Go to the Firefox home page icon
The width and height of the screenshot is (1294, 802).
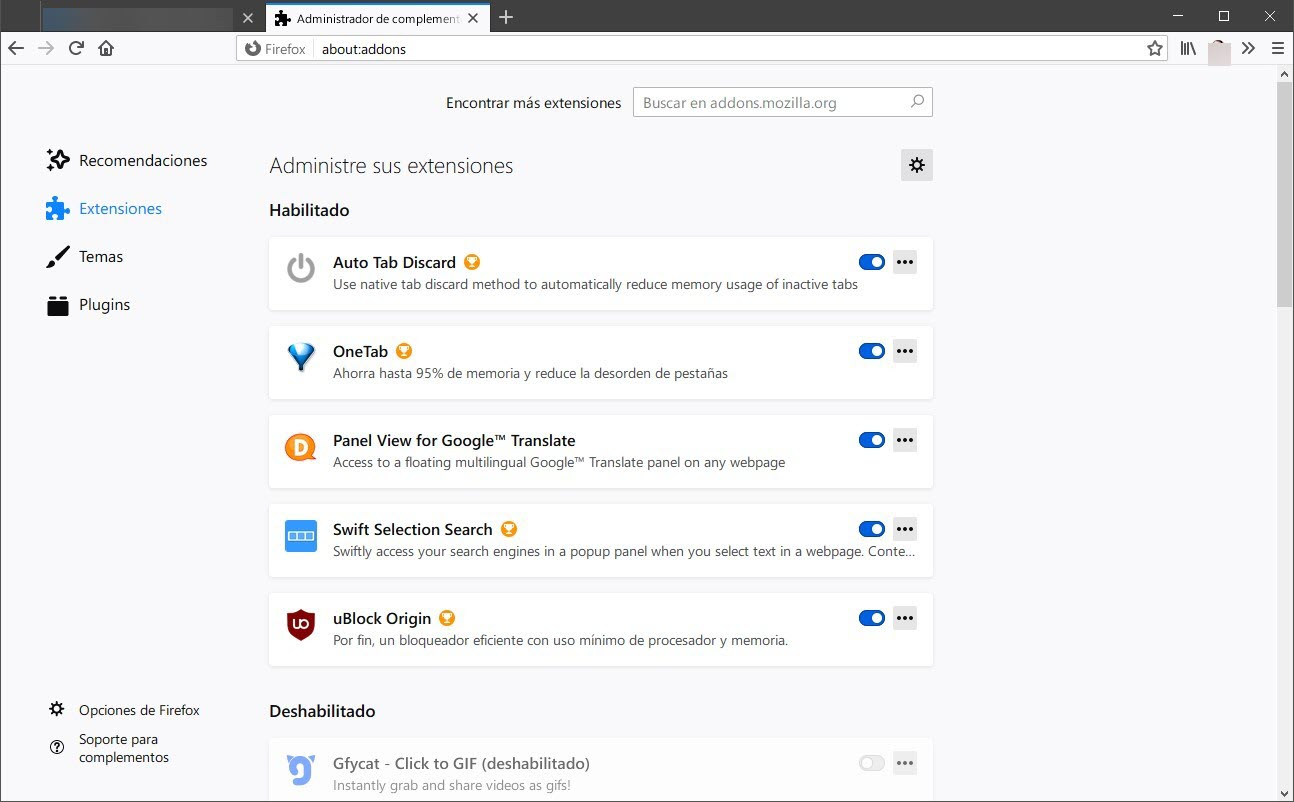[106, 48]
